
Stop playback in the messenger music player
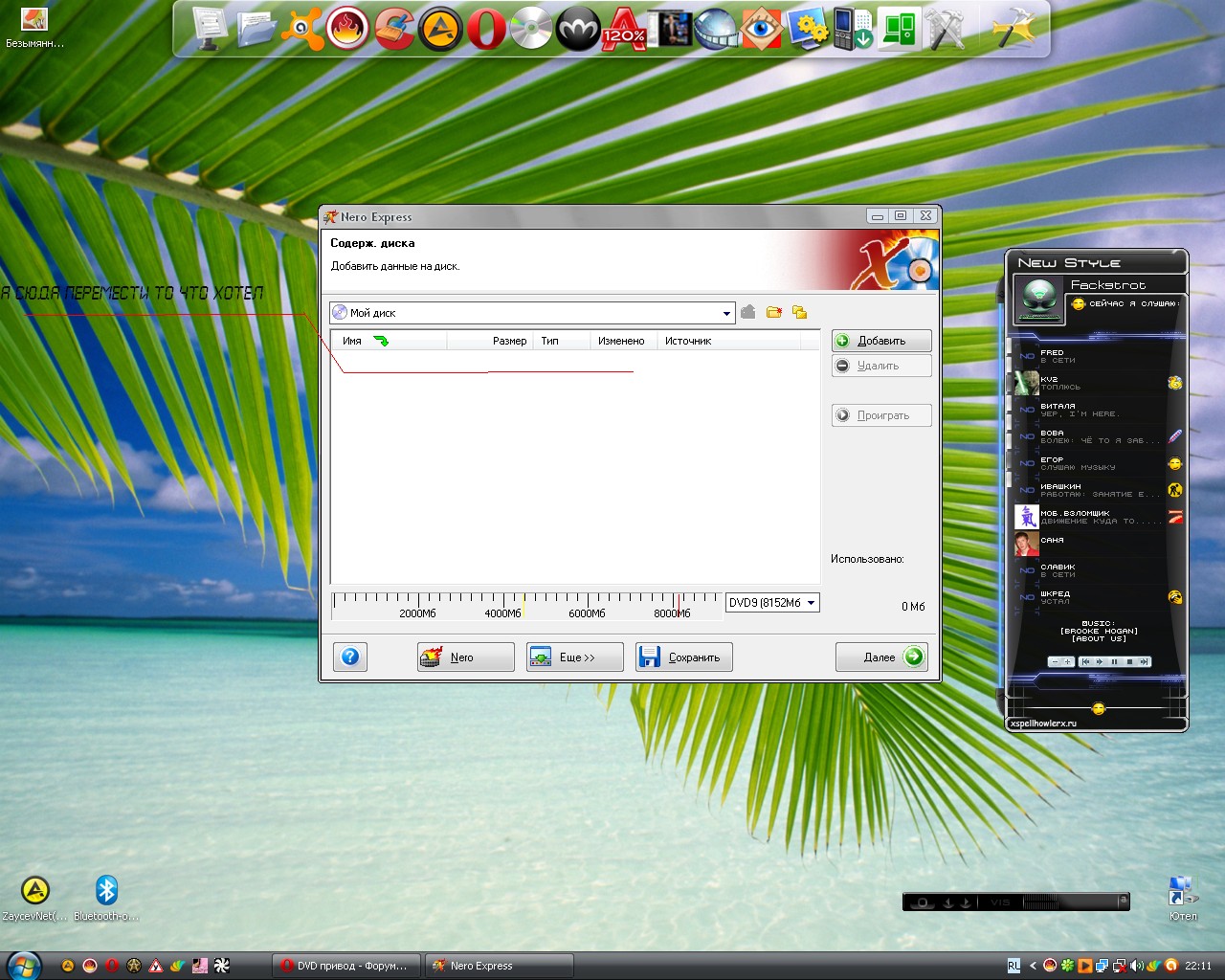click(1129, 661)
